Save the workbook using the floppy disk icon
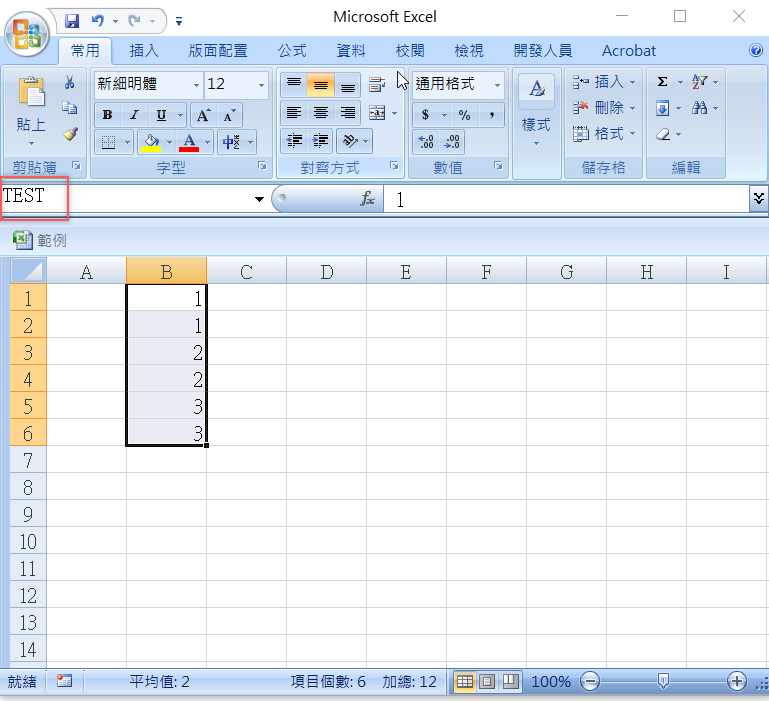769x701 pixels. tap(72, 19)
